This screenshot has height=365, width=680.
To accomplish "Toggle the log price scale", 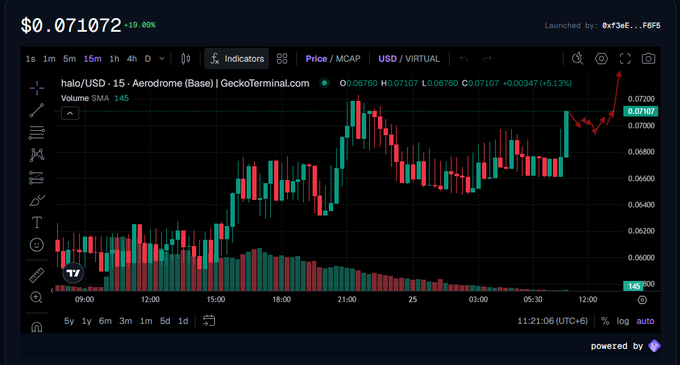I will [x=623, y=321].
